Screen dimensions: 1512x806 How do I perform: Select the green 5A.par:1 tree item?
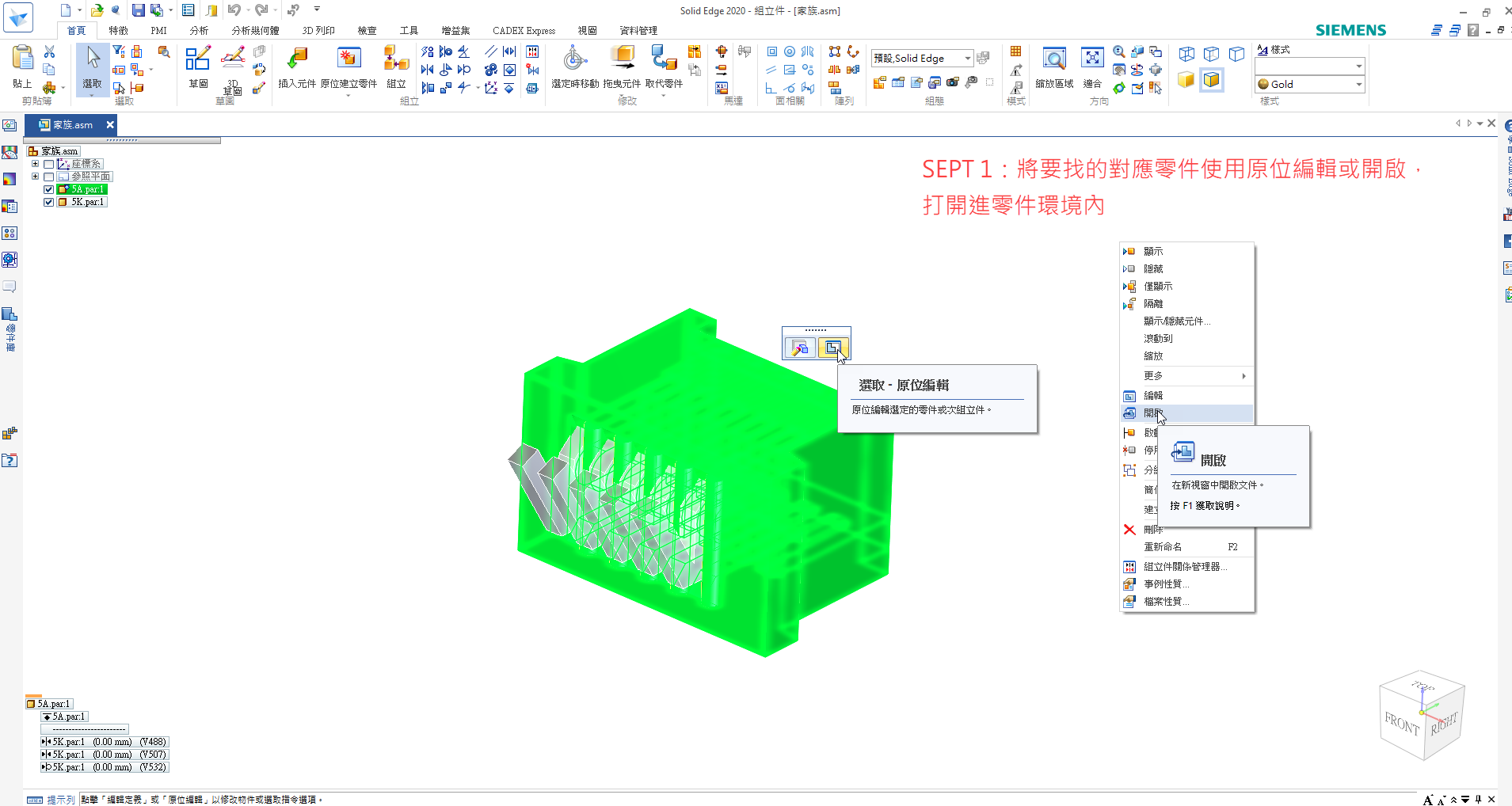point(82,189)
